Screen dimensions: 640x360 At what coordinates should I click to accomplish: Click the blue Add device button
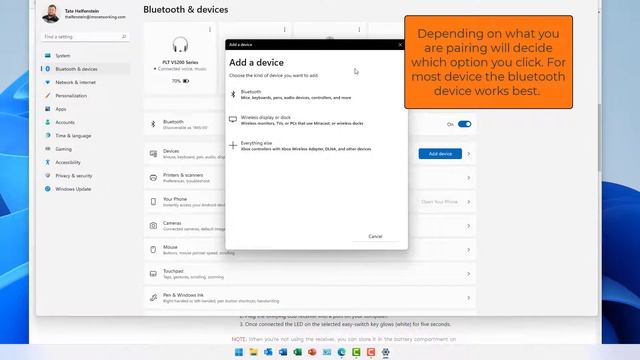click(440, 154)
